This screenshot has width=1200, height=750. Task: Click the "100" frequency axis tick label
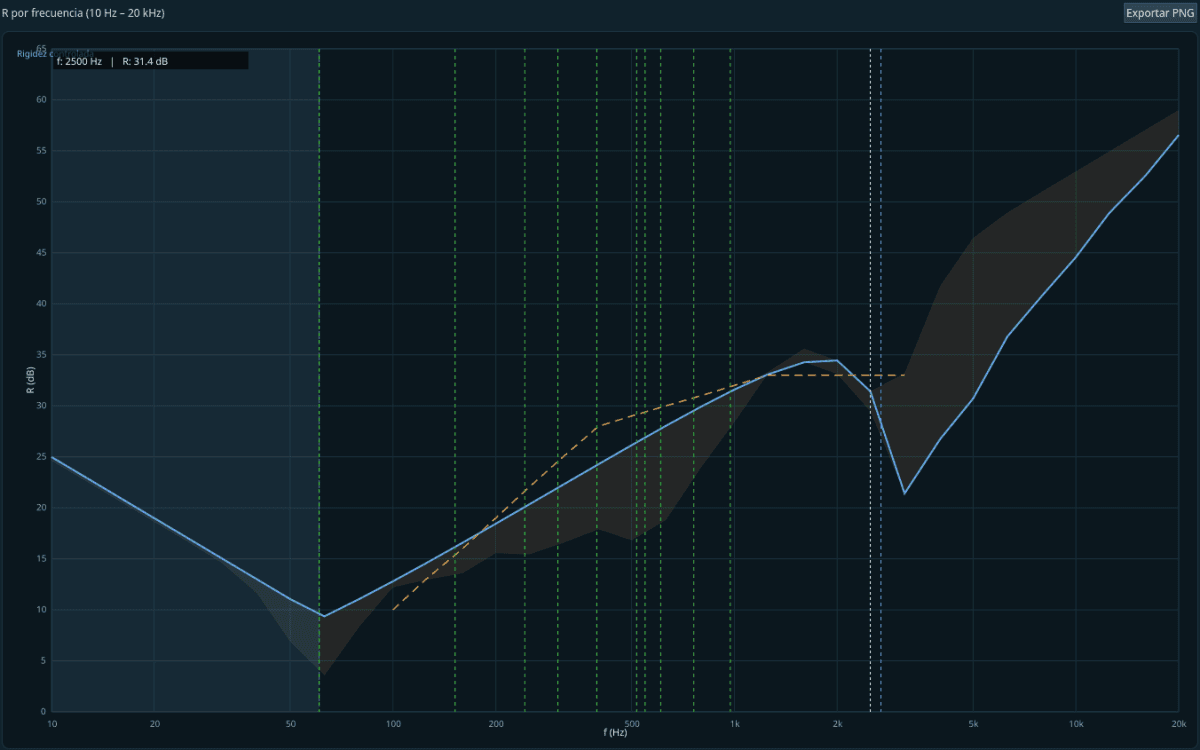point(393,723)
